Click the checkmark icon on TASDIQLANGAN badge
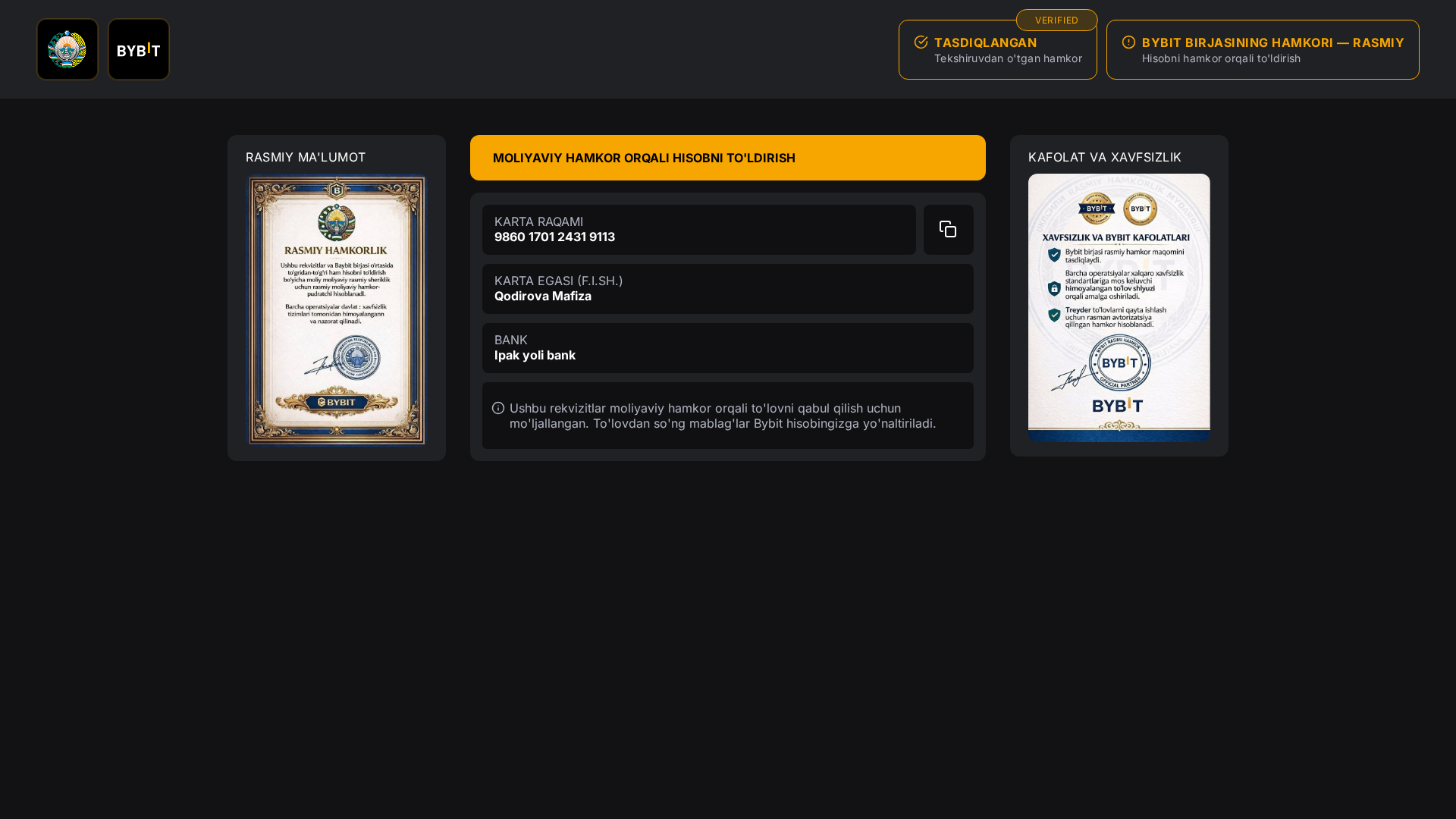Screen dimensions: 1456x819 (921, 42)
